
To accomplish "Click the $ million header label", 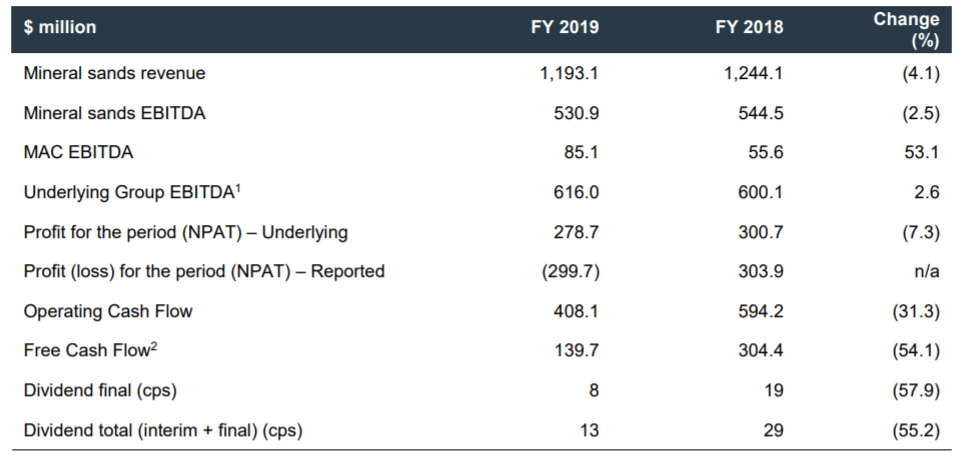I will tap(60, 27).
